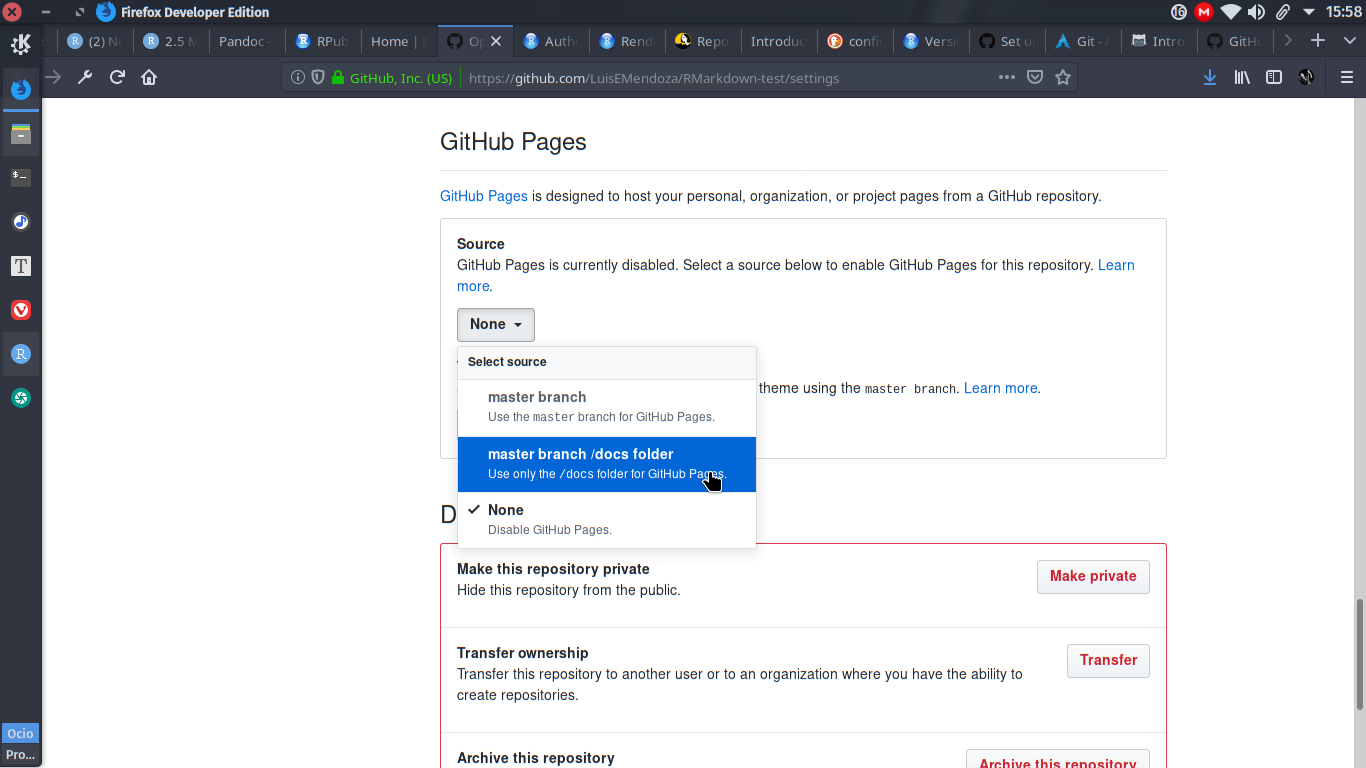Save page to Pocket
The width and height of the screenshot is (1366, 768).
click(x=1035, y=77)
